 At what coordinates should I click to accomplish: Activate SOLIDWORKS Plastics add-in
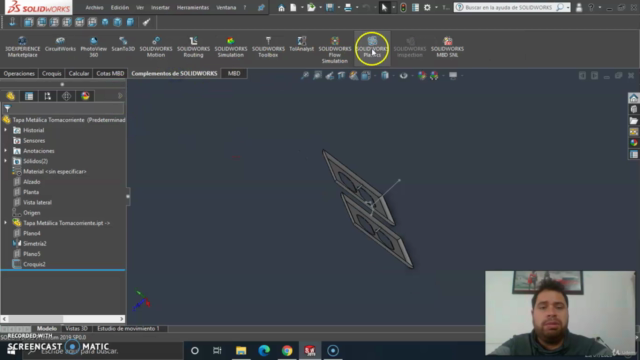pyautogui.click(x=372, y=47)
